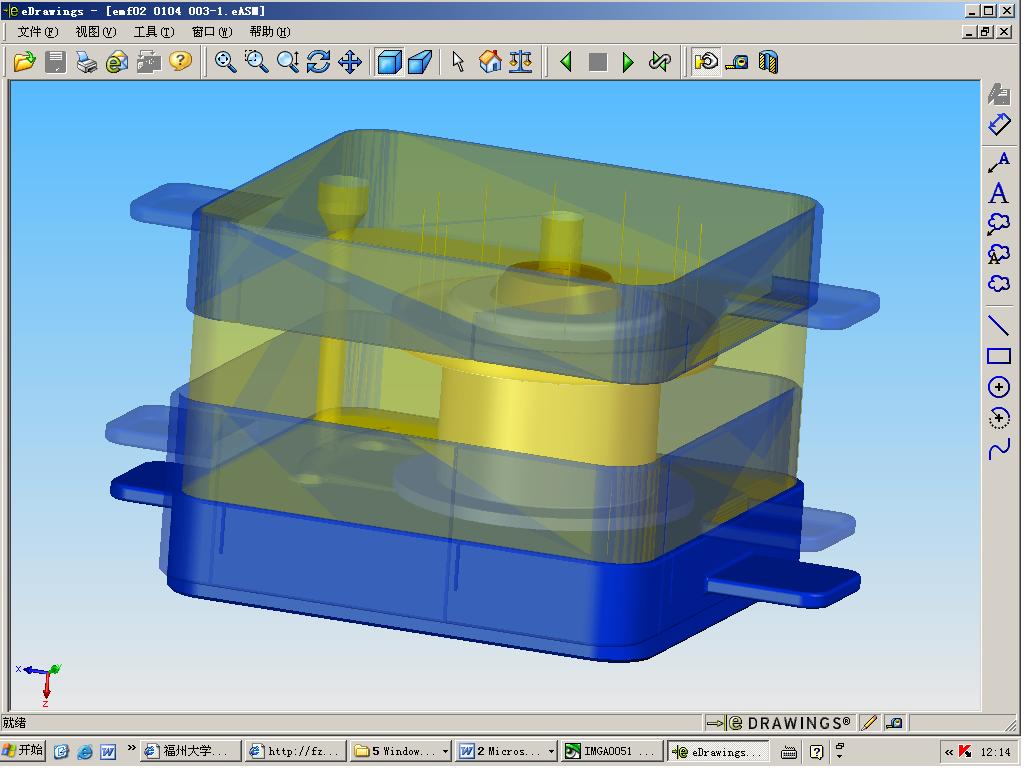Click the 开始 Start button
The width and height of the screenshot is (1024, 768).
click(24, 750)
